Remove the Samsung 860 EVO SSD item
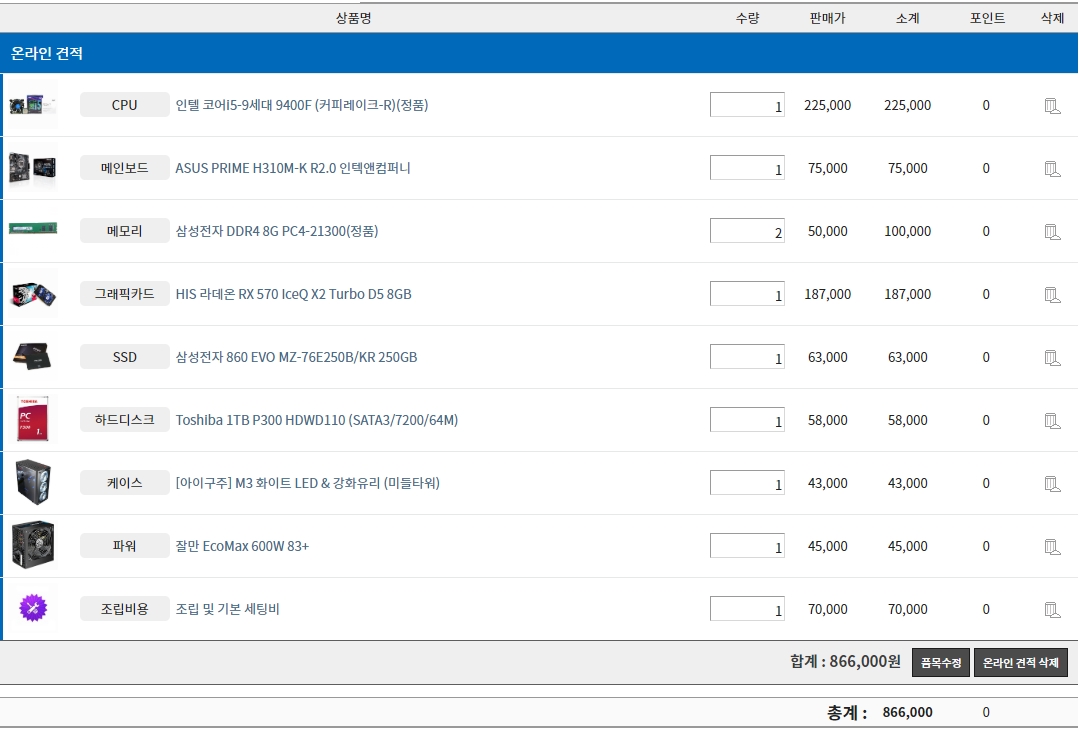The height and width of the screenshot is (730, 1079). tap(1052, 357)
